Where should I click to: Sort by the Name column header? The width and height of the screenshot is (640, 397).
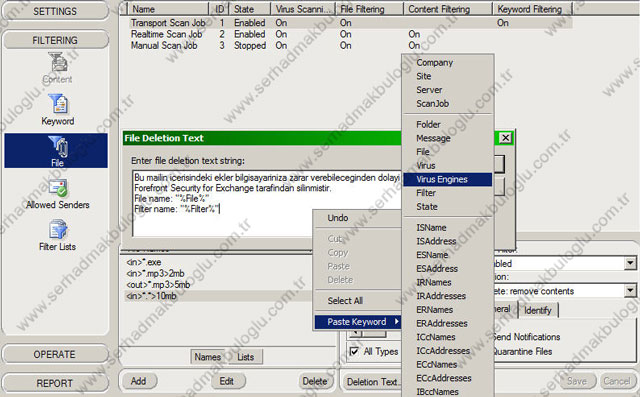[x=168, y=9]
